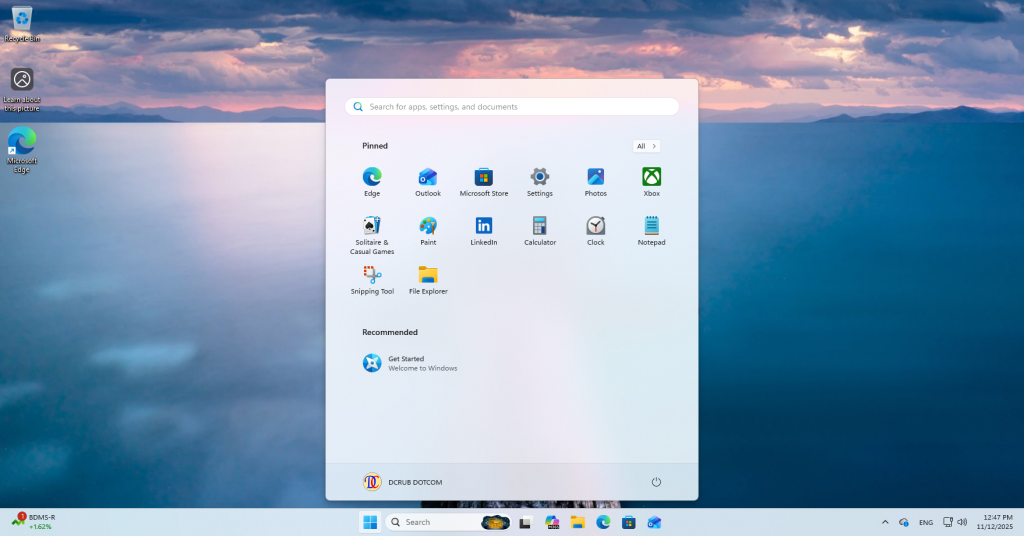The height and width of the screenshot is (536, 1024).
Task: Click the Windows Start button on the taskbar
Action: click(370, 522)
